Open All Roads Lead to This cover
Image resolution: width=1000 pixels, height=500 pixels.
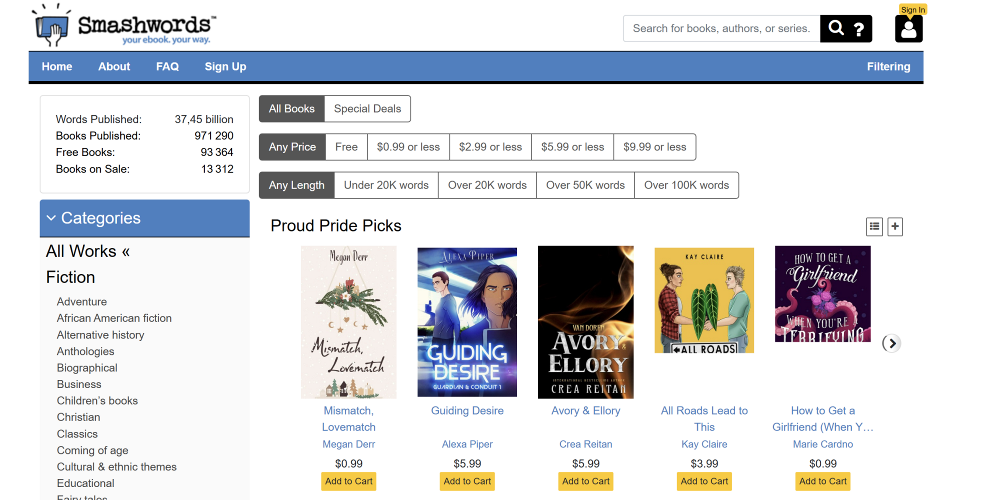[x=705, y=300]
